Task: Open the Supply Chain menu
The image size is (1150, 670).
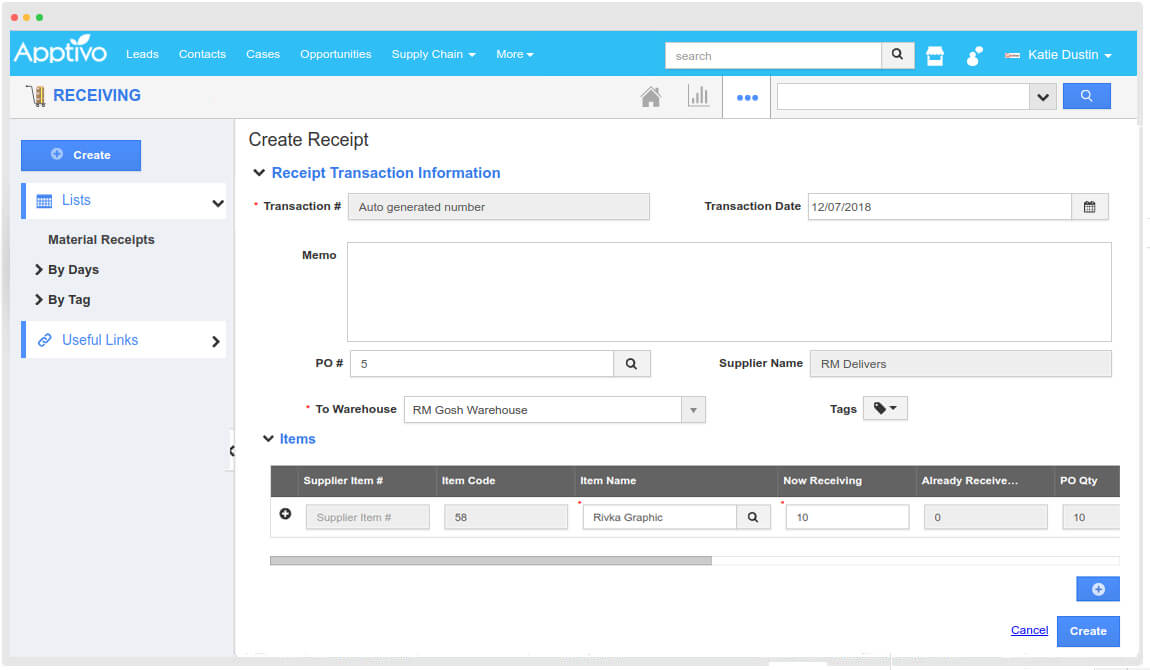Action: 433,54
